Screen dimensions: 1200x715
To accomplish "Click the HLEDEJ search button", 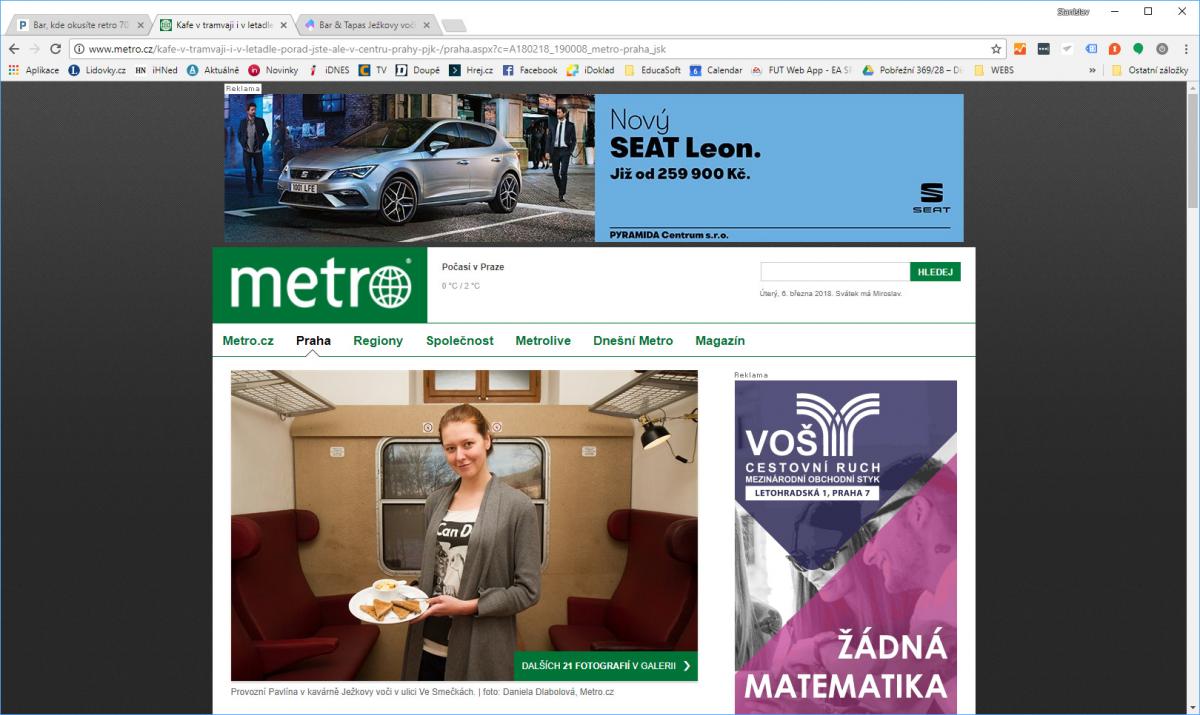I will (x=935, y=272).
